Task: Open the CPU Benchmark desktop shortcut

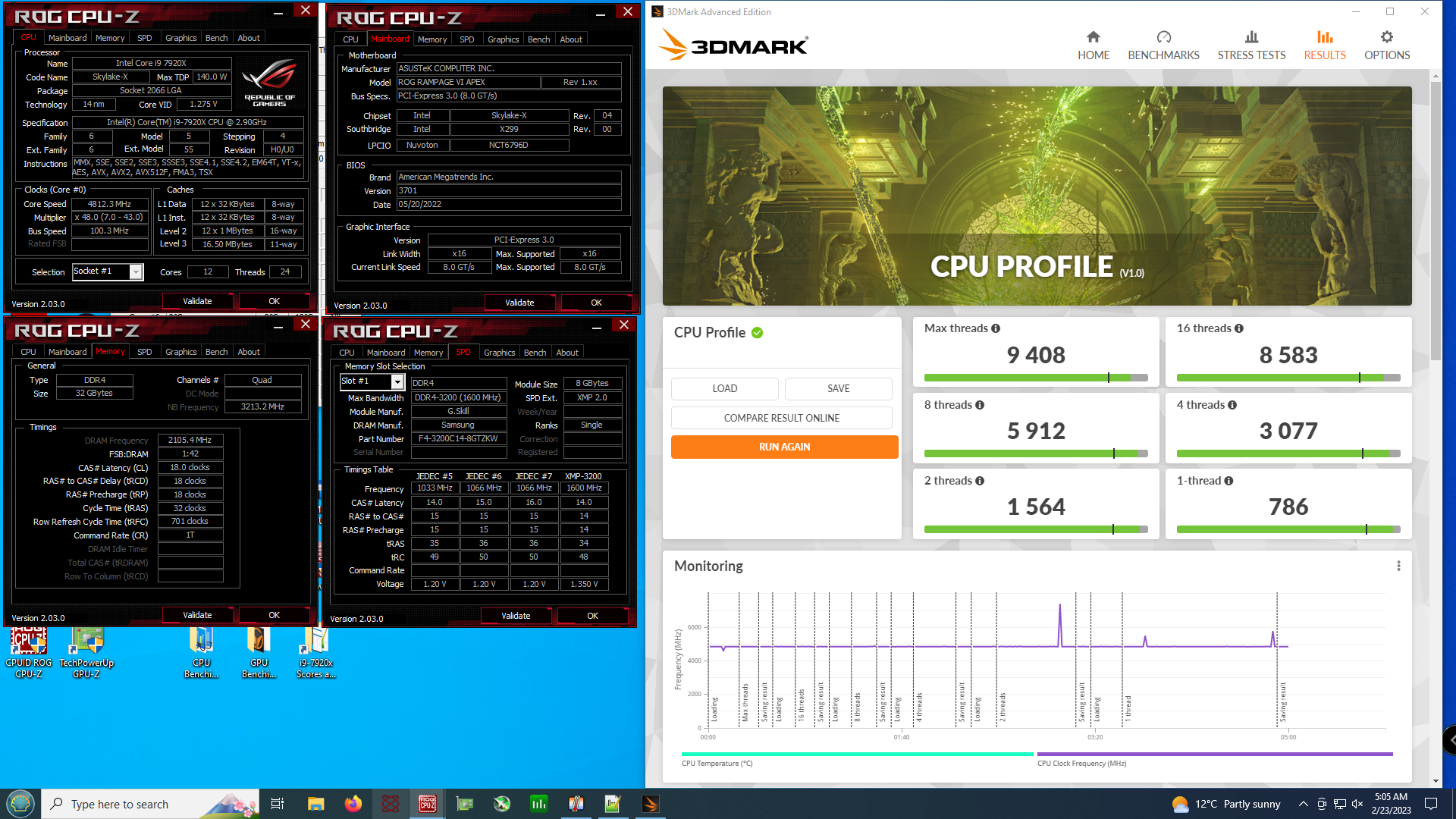Action: pyautogui.click(x=201, y=652)
